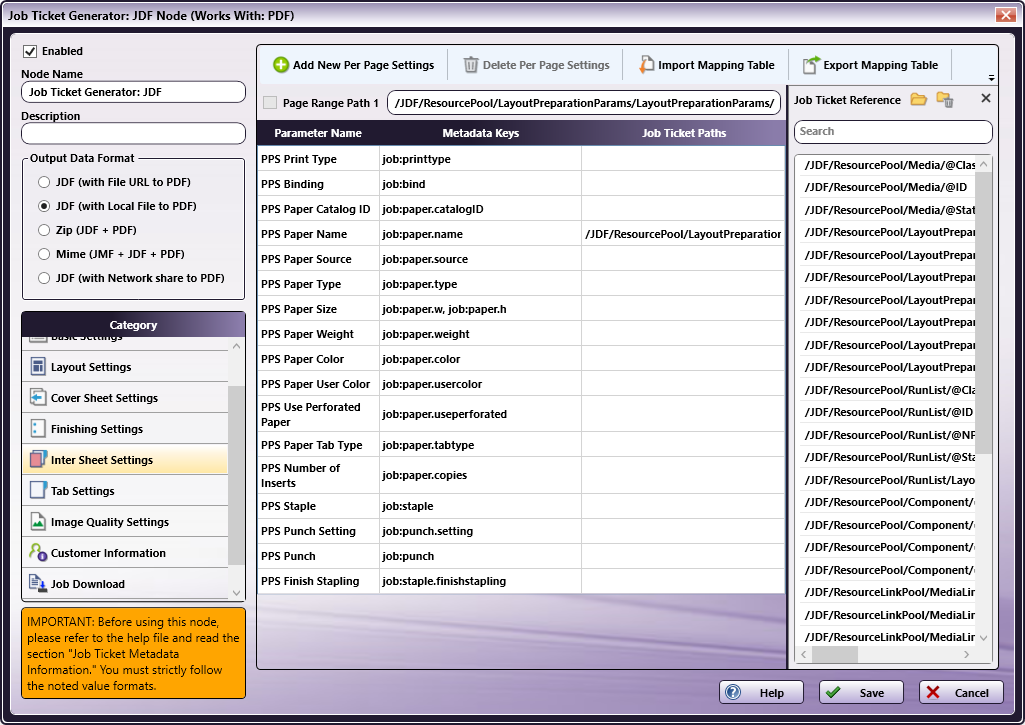The height and width of the screenshot is (725, 1025).
Task: Select JDF (with Local File to PDF)
Action: [44, 206]
